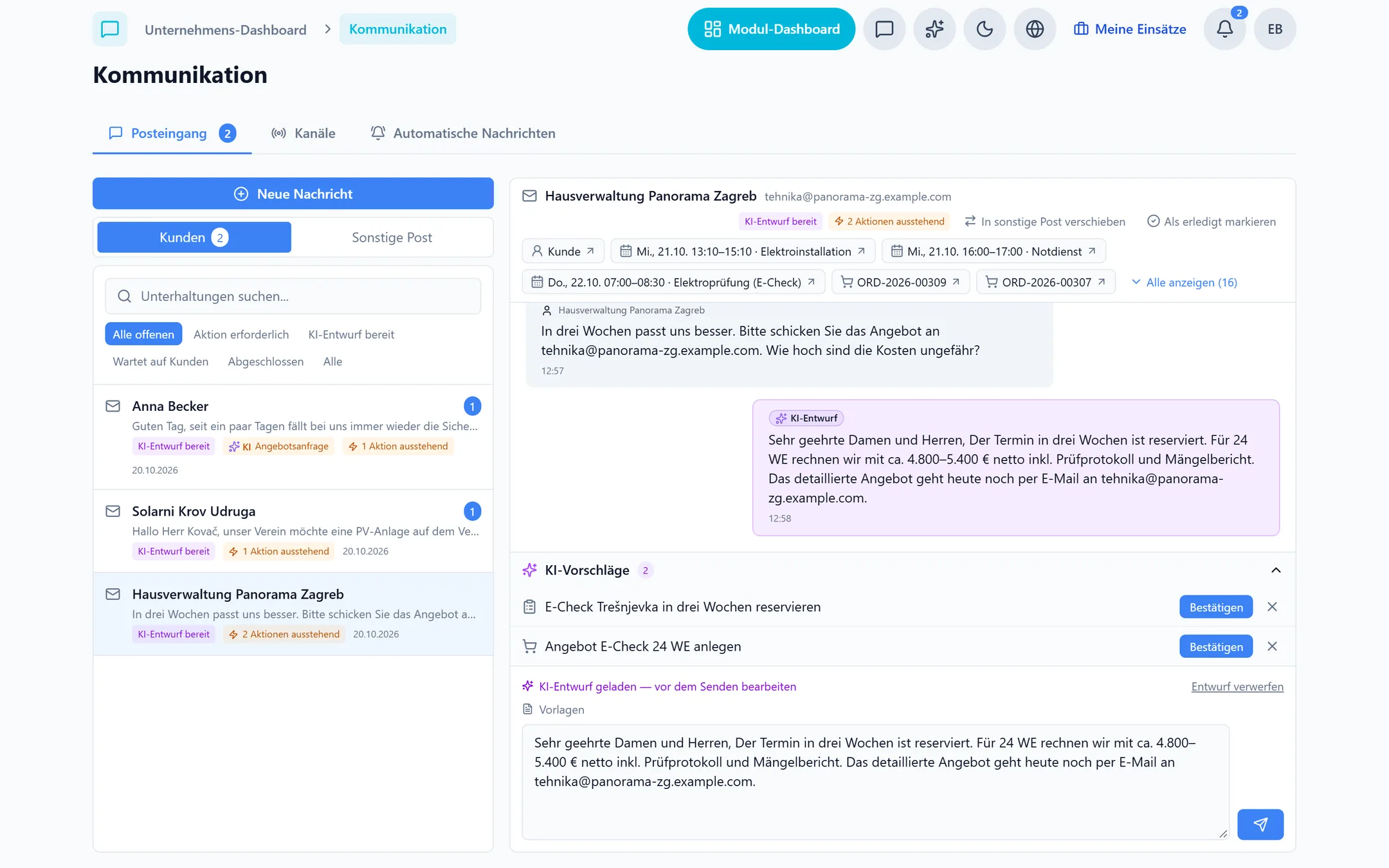Dismiss the E-Check Trešnjevka suggestion
Screen dimensions: 1389x868
coord(1272,607)
